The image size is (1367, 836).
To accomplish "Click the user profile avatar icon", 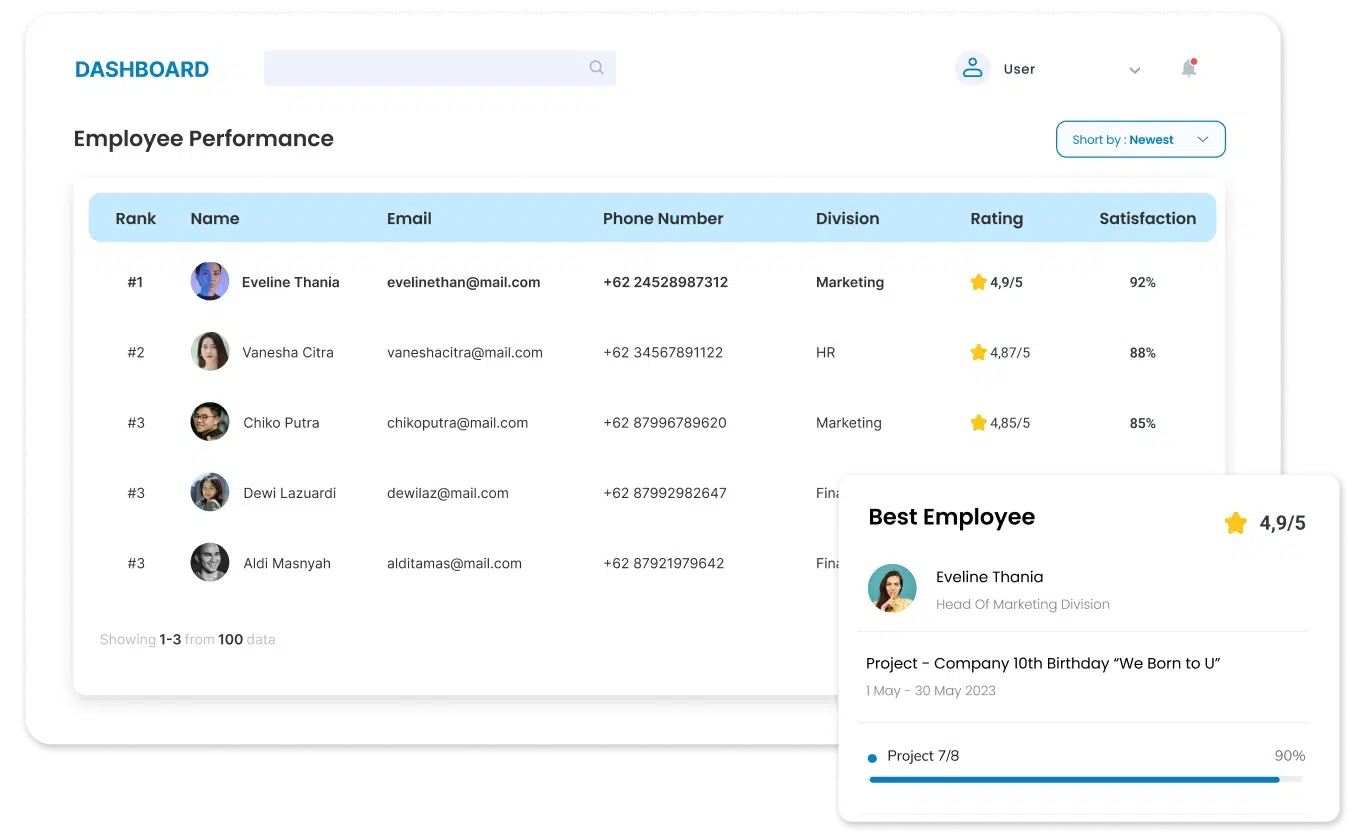I will (x=971, y=69).
